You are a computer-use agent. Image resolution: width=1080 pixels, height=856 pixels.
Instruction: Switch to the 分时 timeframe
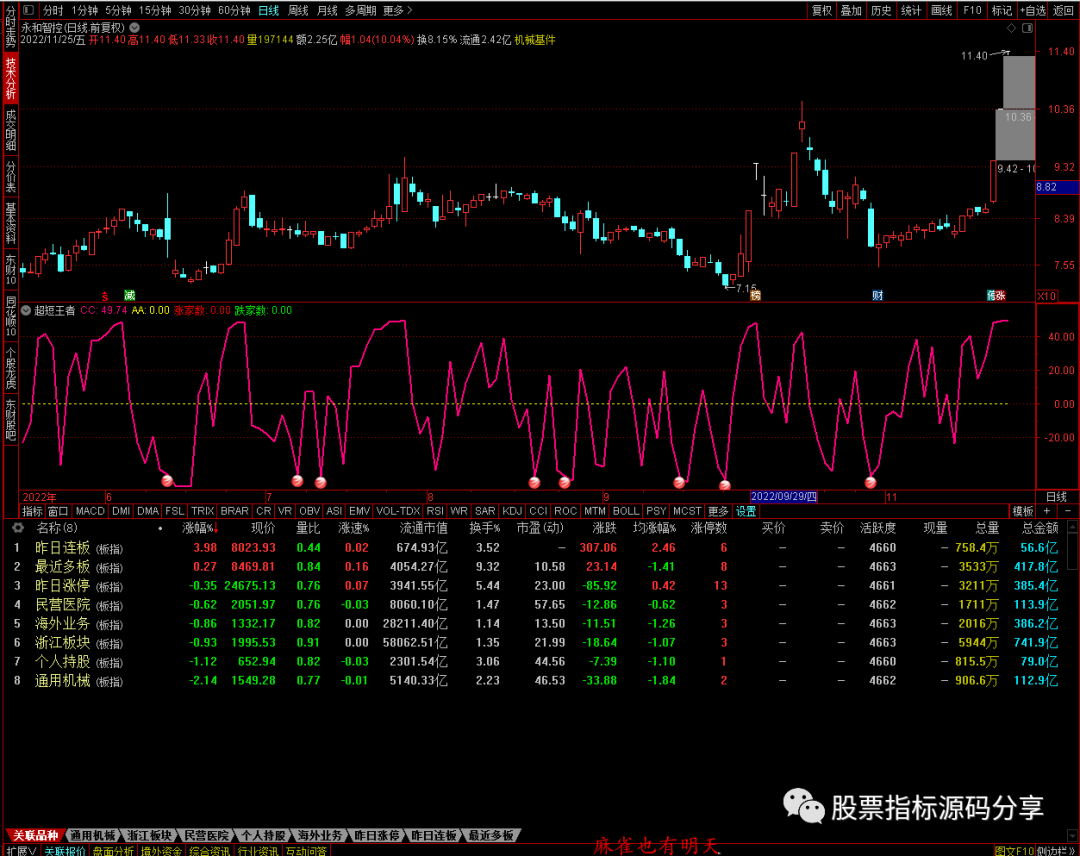tap(53, 10)
